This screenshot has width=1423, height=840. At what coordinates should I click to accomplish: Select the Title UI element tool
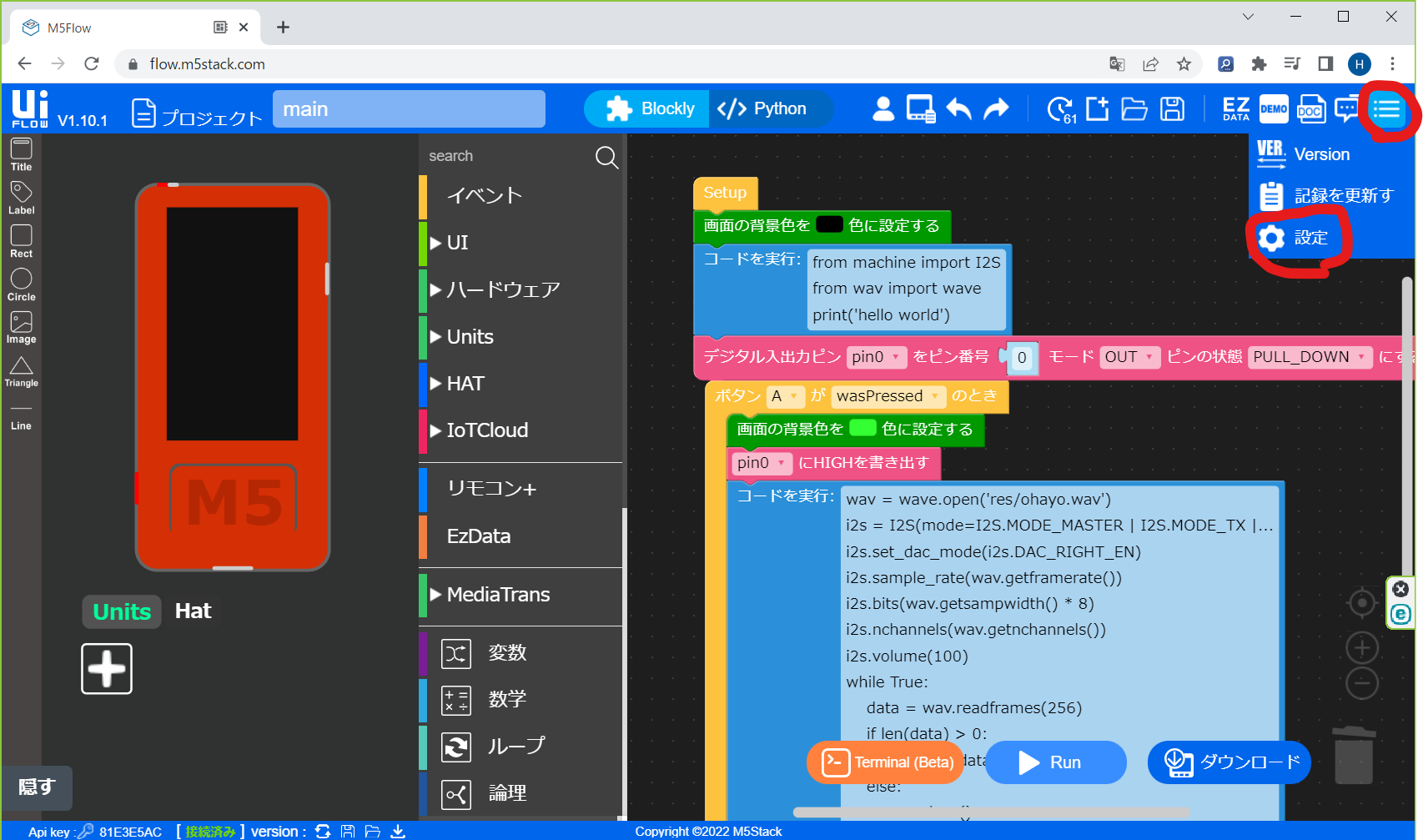pos(21,154)
